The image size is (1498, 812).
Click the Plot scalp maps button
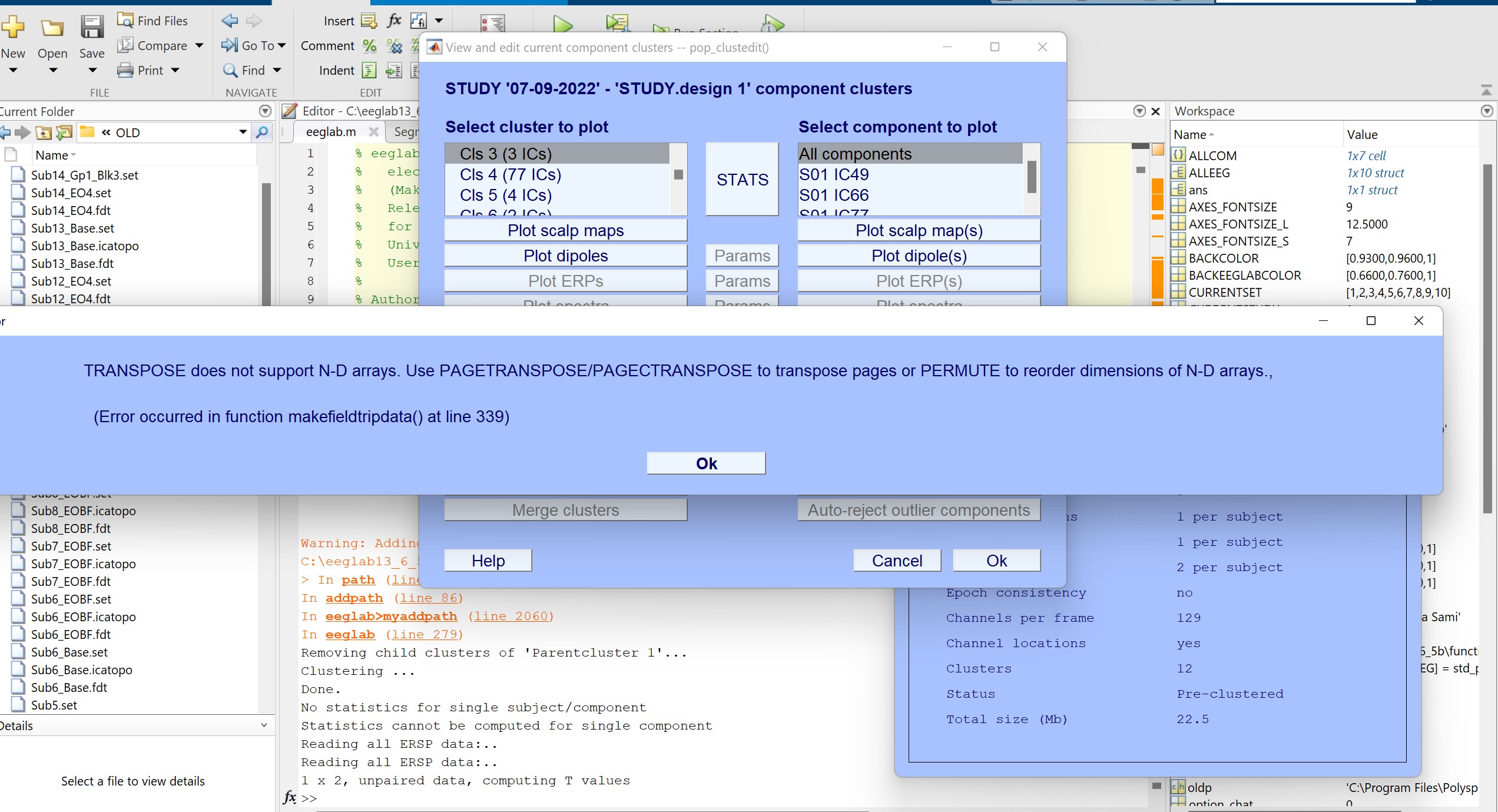click(x=565, y=230)
